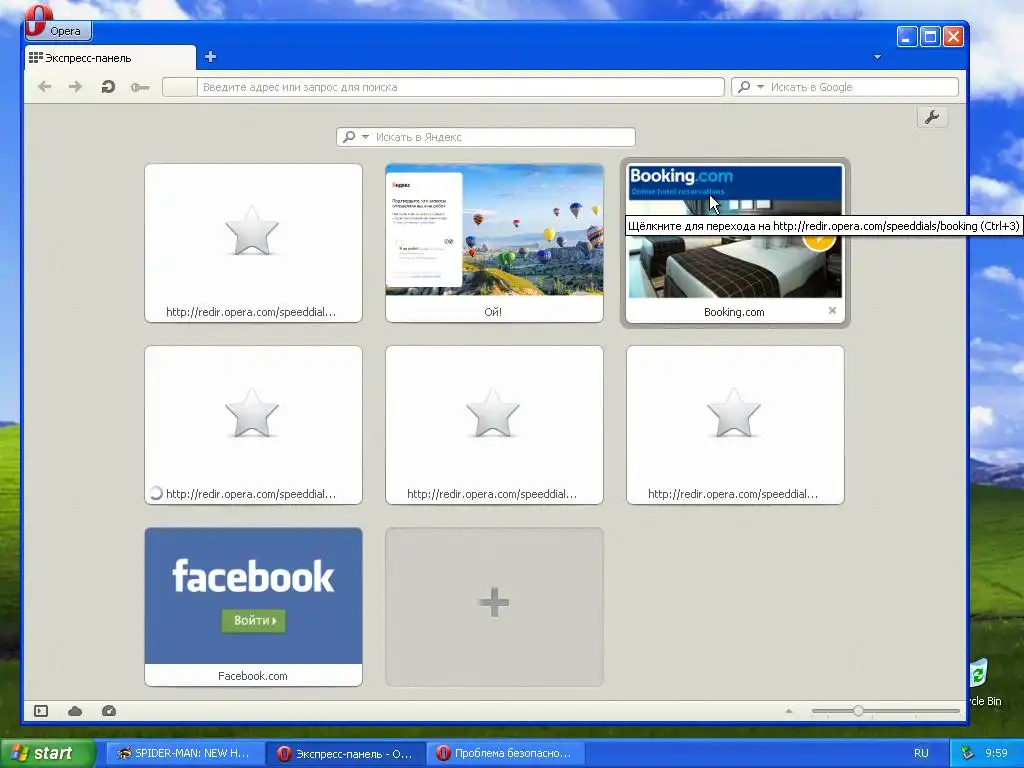
Task: Close the Opera window
Action: (x=953, y=37)
